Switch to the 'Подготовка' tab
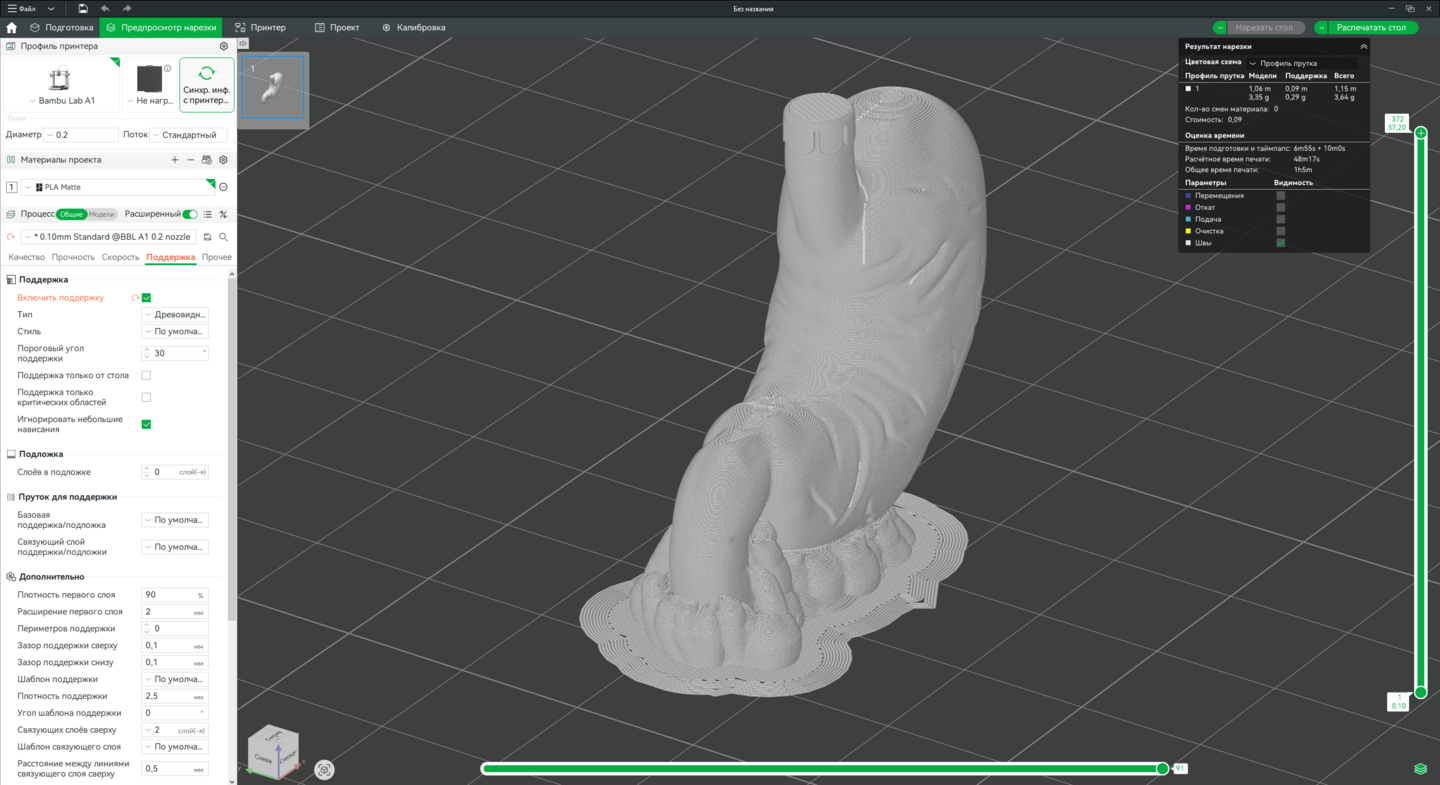This screenshot has width=1440, height=785. tap(62, 28)
